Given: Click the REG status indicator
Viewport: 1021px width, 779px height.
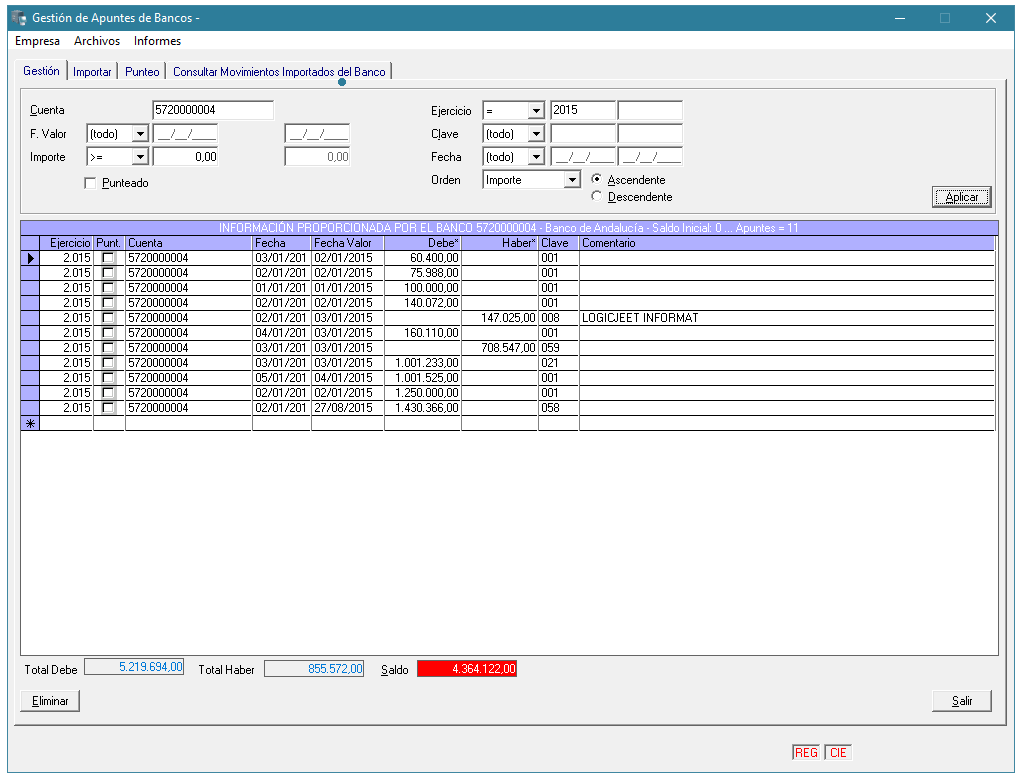Looking at the screenshot, I should click(x=806, y=753).
